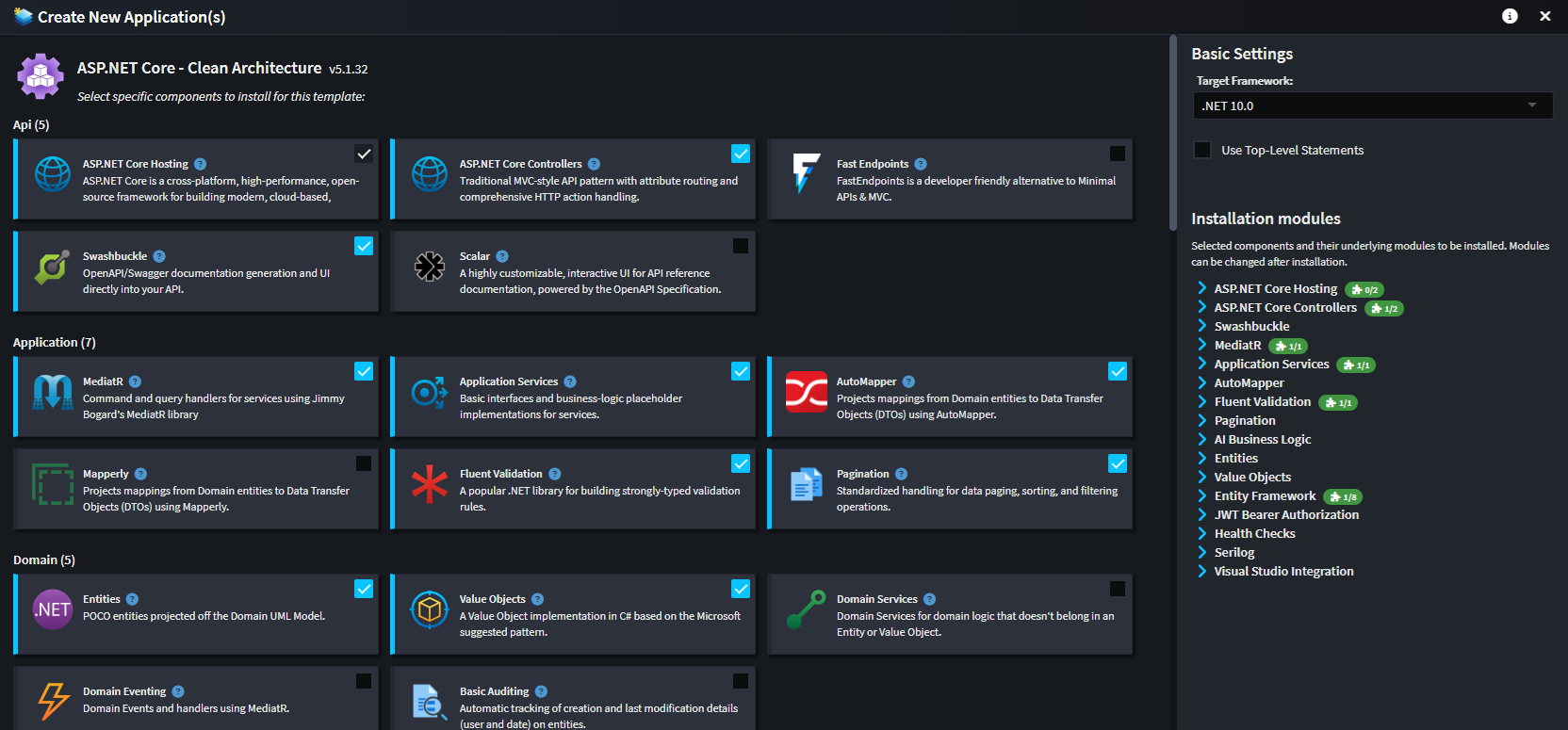
Task: Expand the MediatR module list
Action: (1201, 345)
